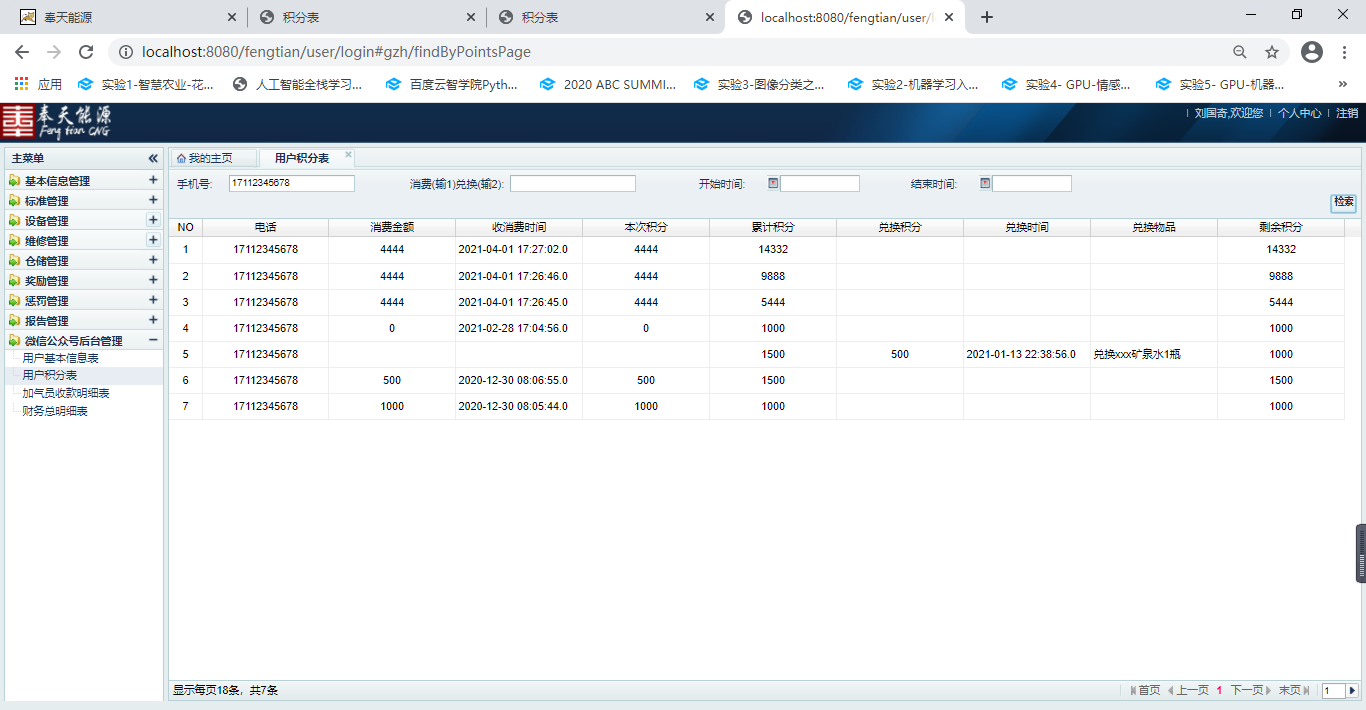
Task: Click the go-to-page arrow in pager
Action: tap(1352, 690)
